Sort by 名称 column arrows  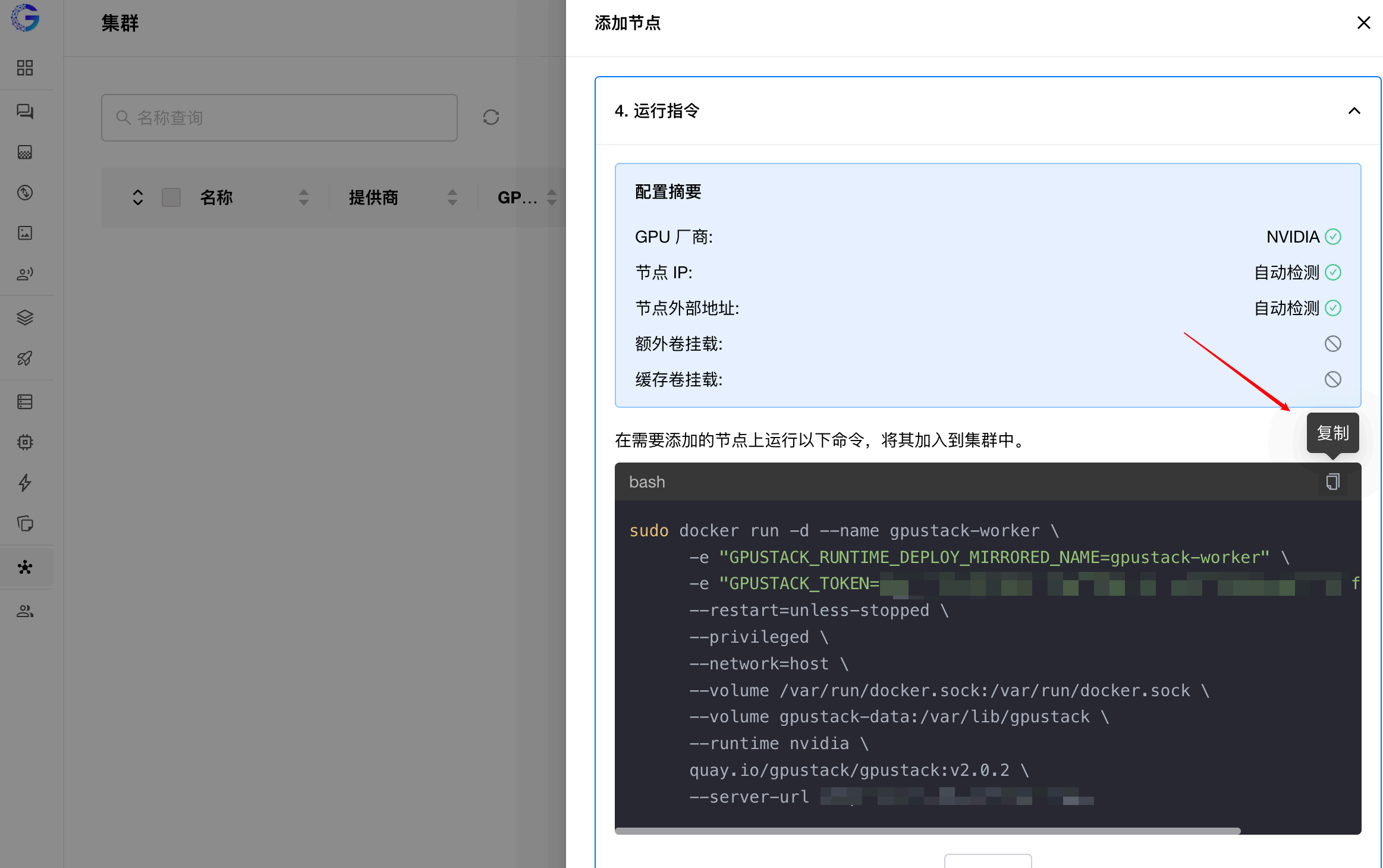(304, 197)
